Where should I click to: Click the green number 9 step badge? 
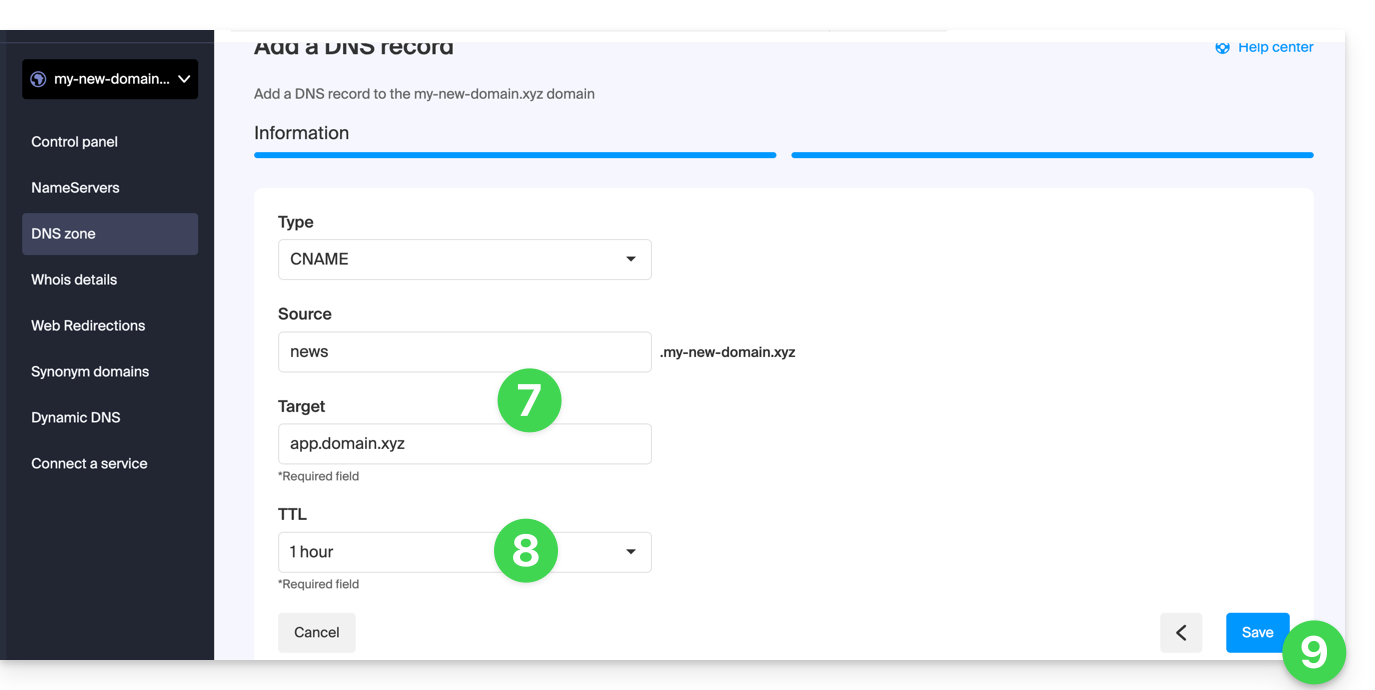click(x=1314, y=652)
